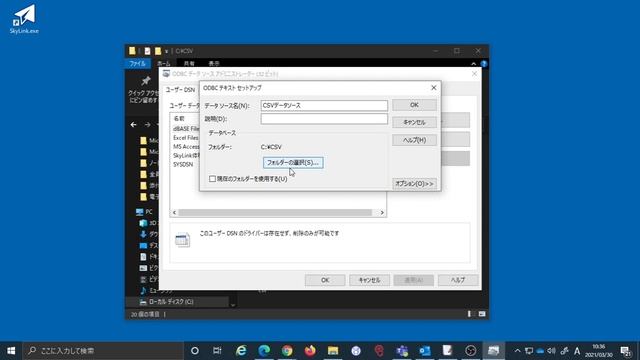Open the SkyLink.exe desktop shortcut
Viewport: 640px width, 360px height.
[x=24, y=19]
